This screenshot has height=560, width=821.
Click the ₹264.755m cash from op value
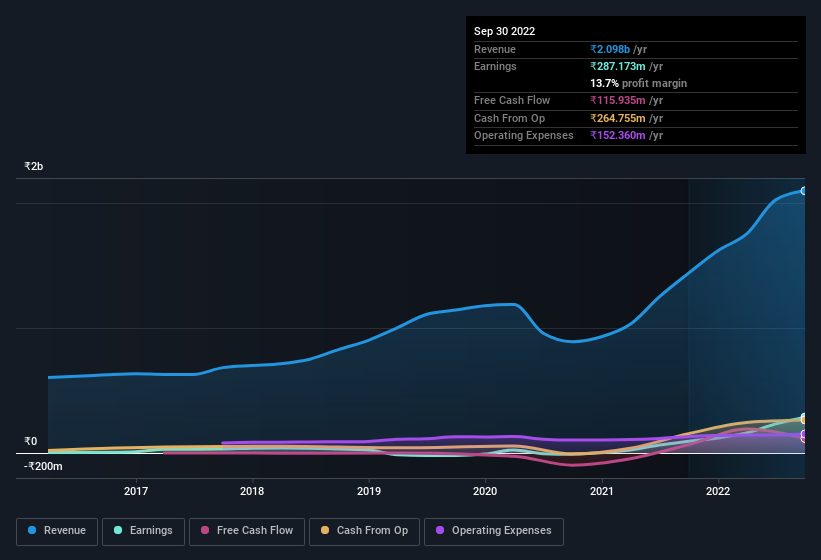[618, 118]
